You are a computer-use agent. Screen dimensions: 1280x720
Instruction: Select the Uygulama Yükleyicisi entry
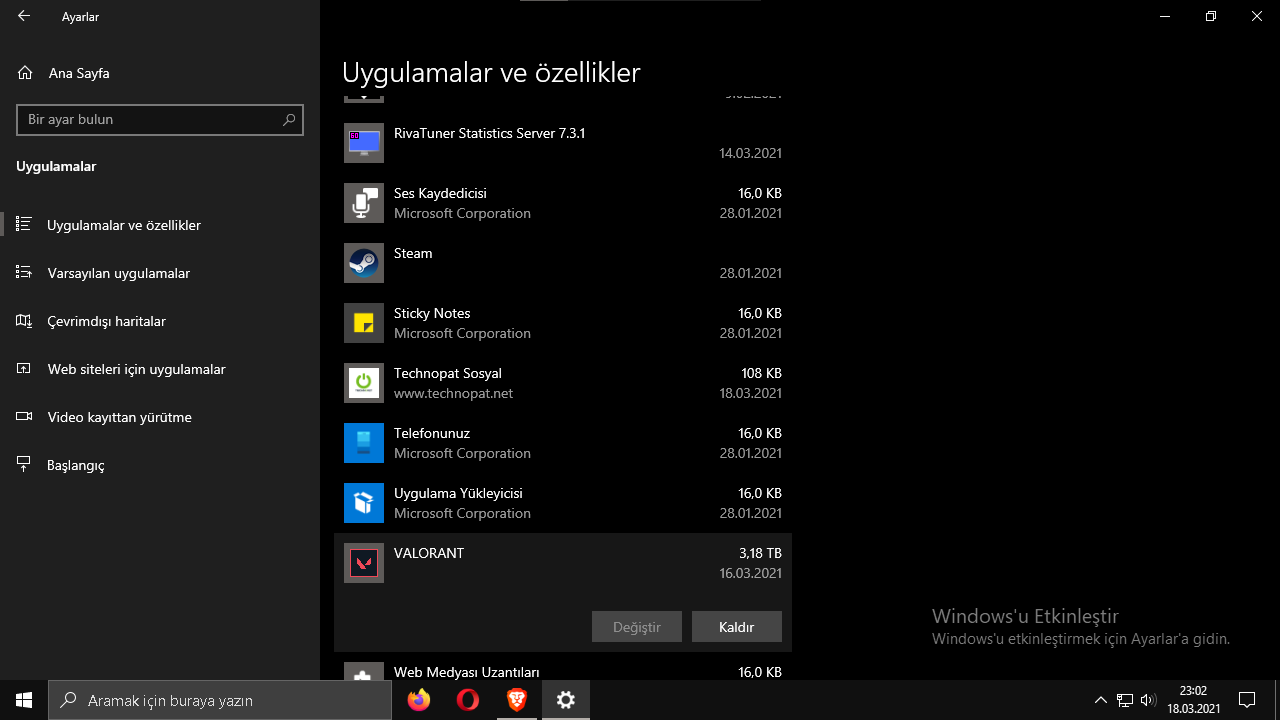click(563, 503)
